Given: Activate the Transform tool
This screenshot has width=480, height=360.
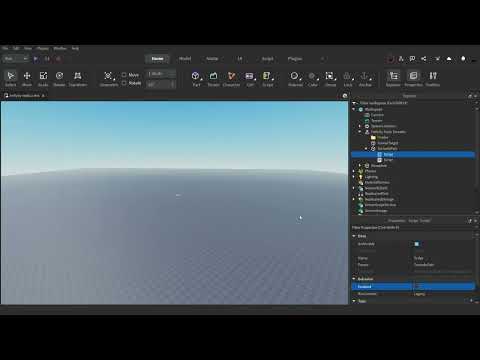Looking at the screenshot, I should [x=78, y=79].
